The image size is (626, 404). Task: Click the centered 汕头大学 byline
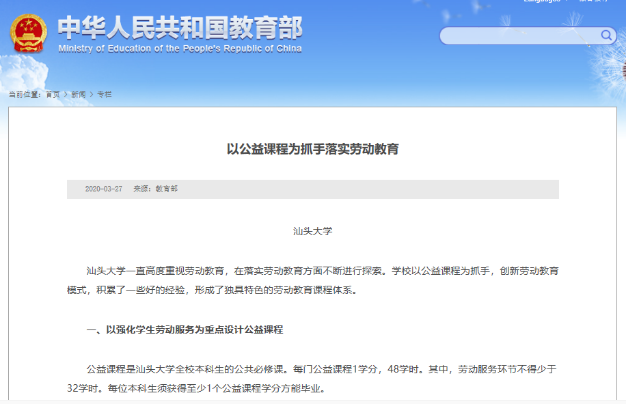[313, 231]
